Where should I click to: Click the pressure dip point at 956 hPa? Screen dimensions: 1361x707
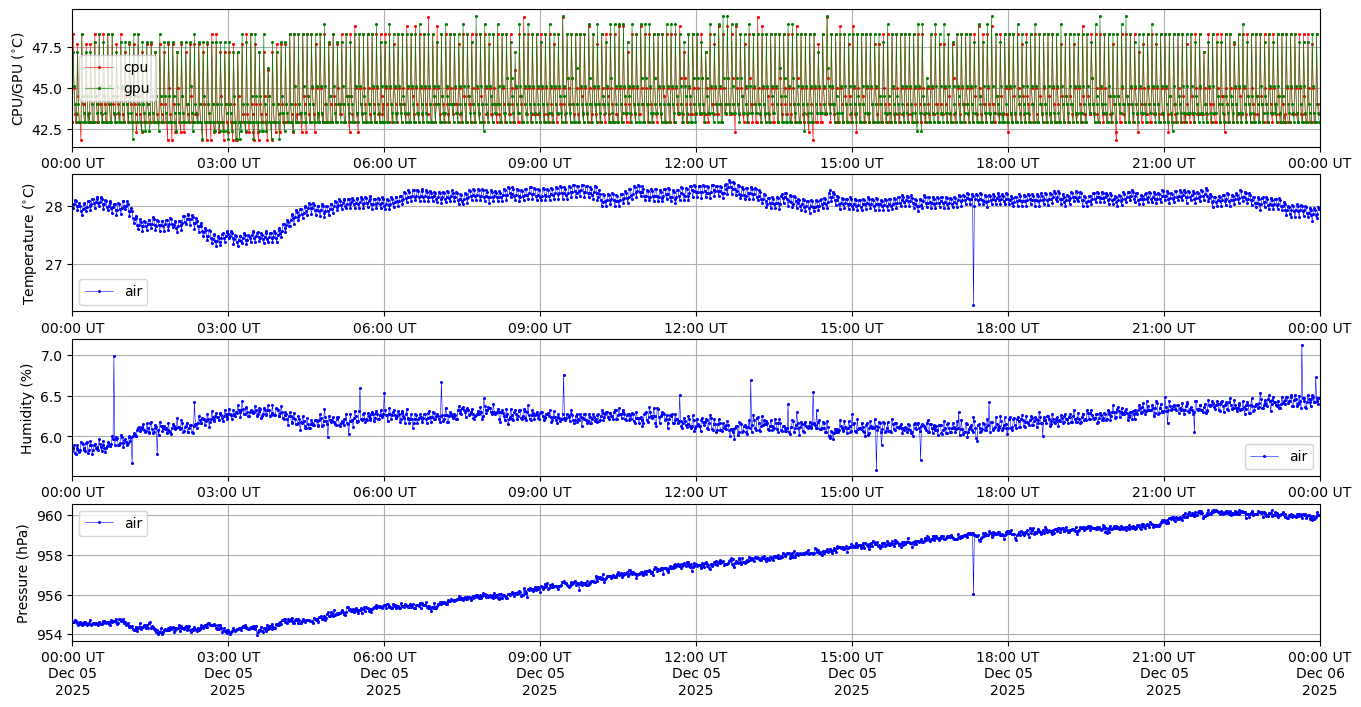point(973,595)
